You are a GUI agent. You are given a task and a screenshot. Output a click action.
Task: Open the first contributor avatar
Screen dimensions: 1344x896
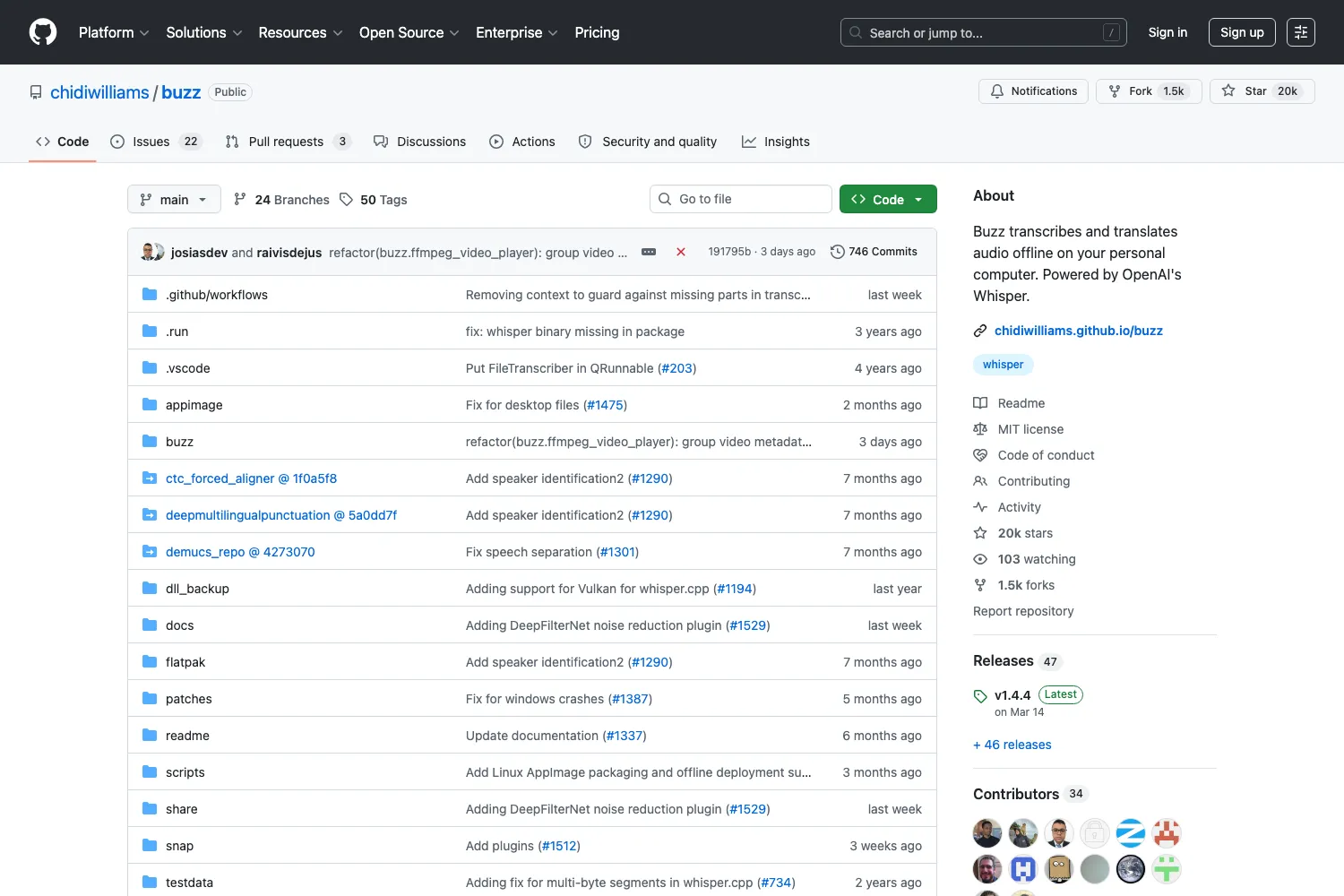[x=987, y=833]
